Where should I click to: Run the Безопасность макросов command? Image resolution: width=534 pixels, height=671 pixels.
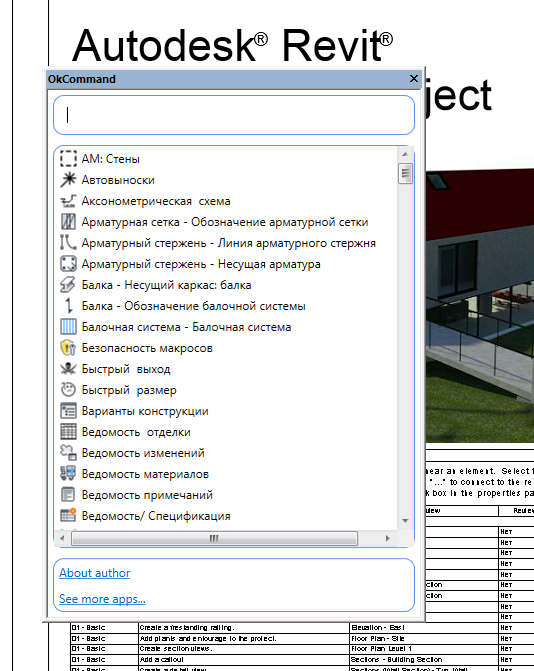pos(147,347)
